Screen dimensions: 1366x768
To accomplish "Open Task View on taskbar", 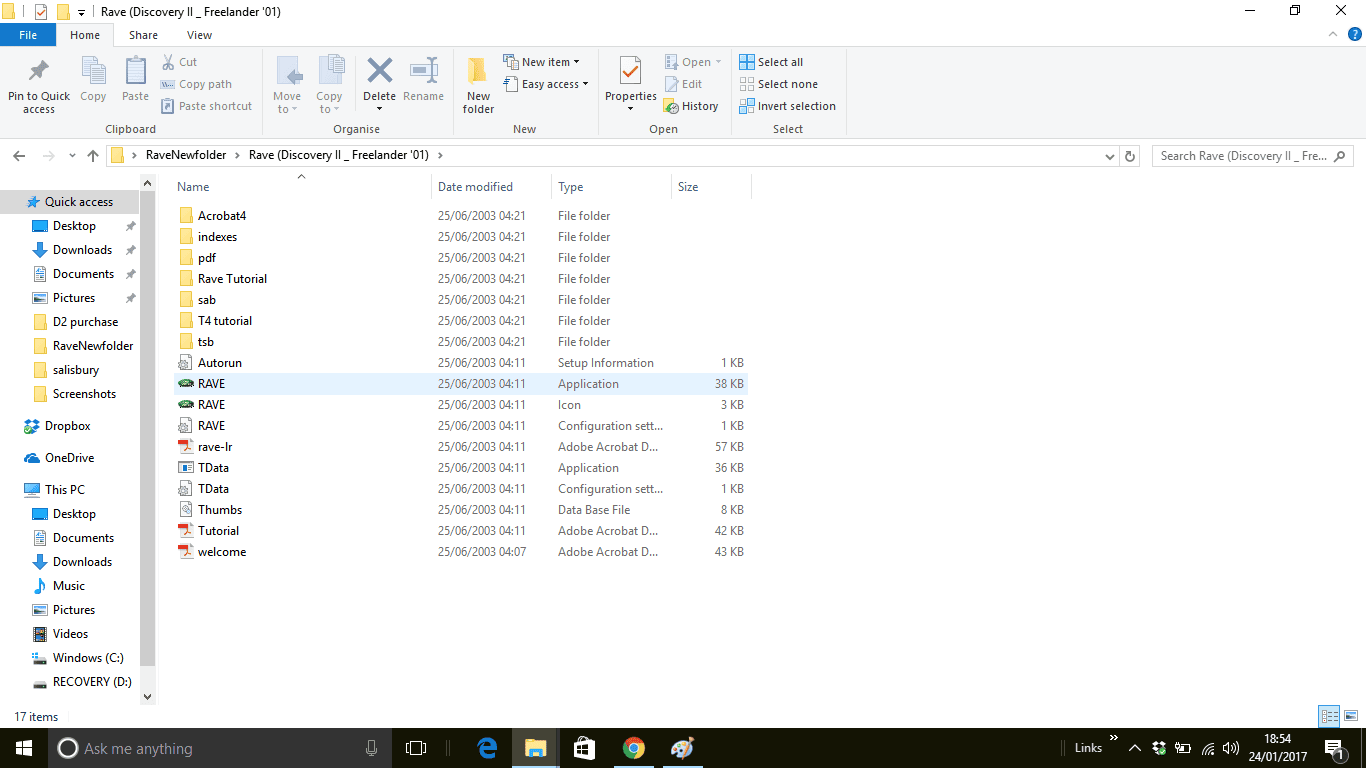I will (416, 748).
